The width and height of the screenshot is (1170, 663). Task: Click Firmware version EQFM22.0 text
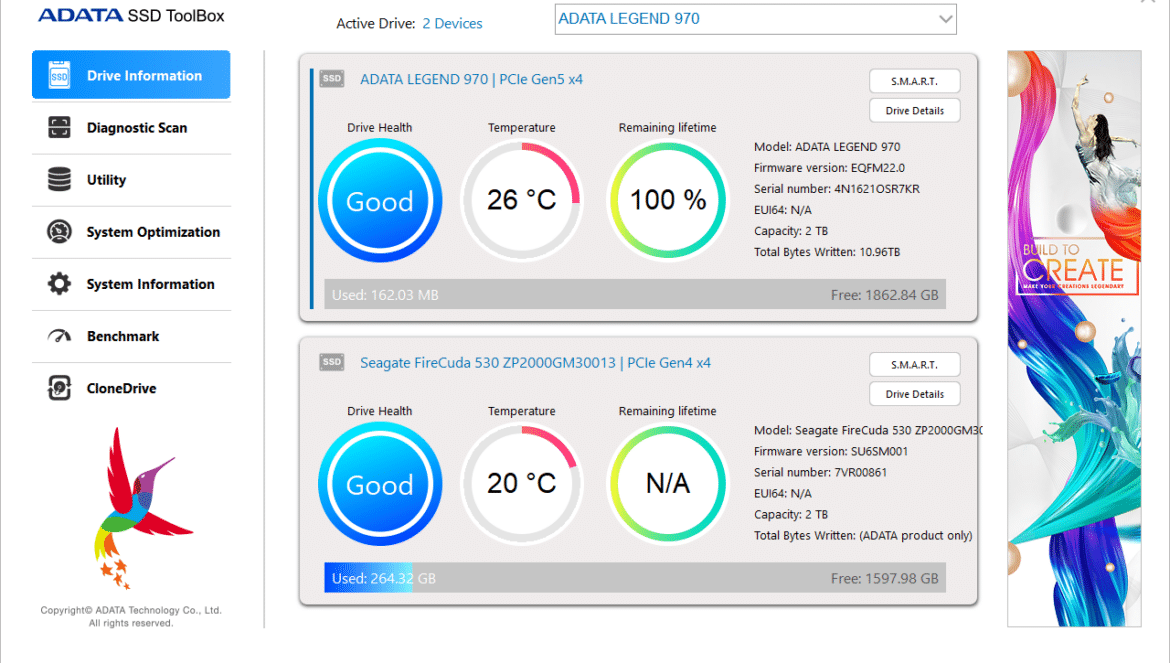(829, 168)
